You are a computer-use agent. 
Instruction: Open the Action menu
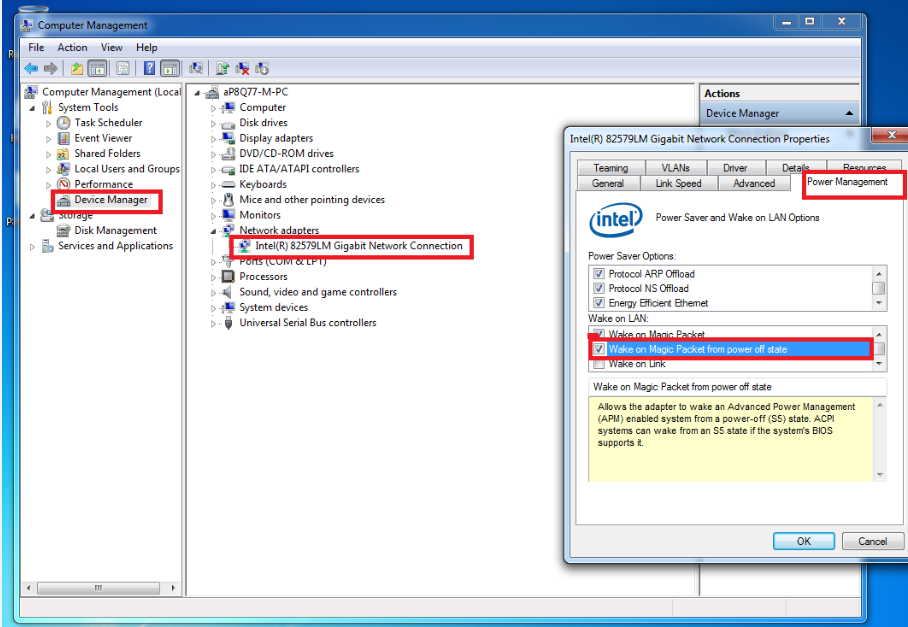pos(72,47)
